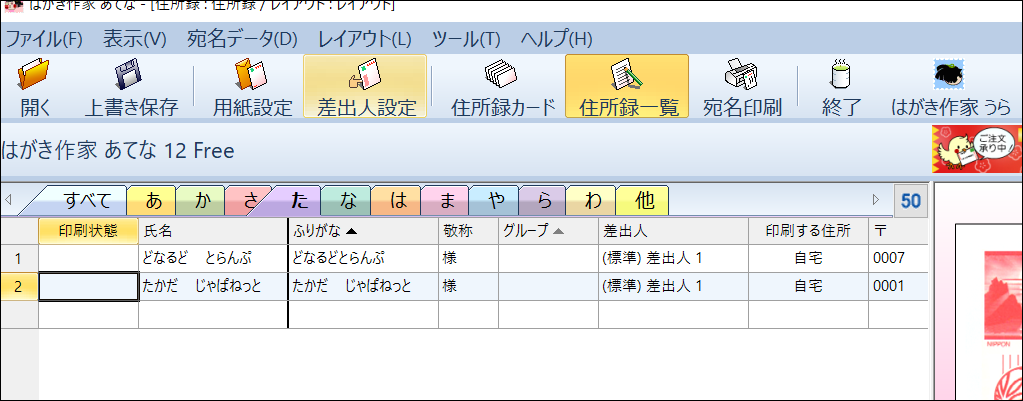Open 用紙設定 paper settings
The width and height of the screenshot is (1023, 401).
[x=252, y=87]
